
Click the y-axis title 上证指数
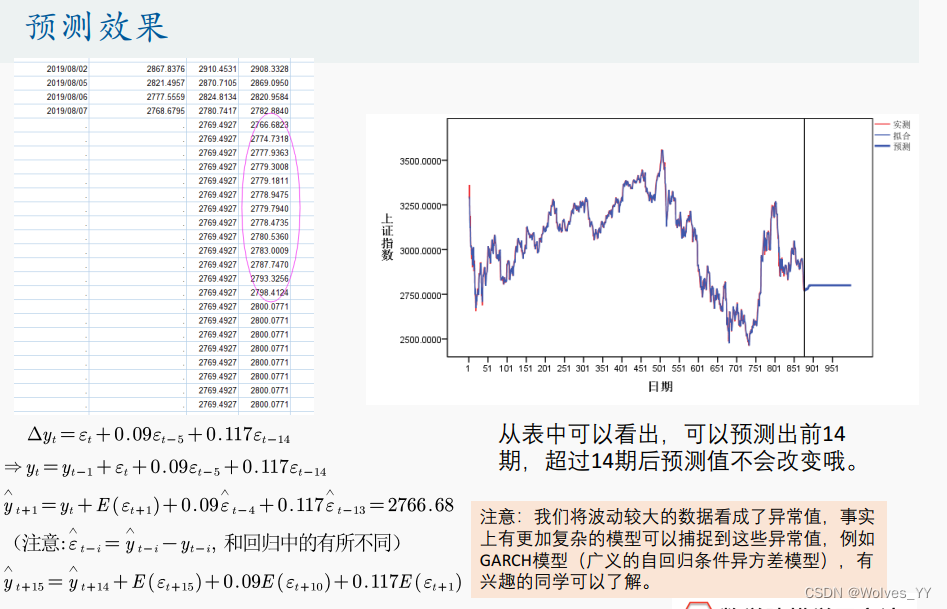(387, 237)
